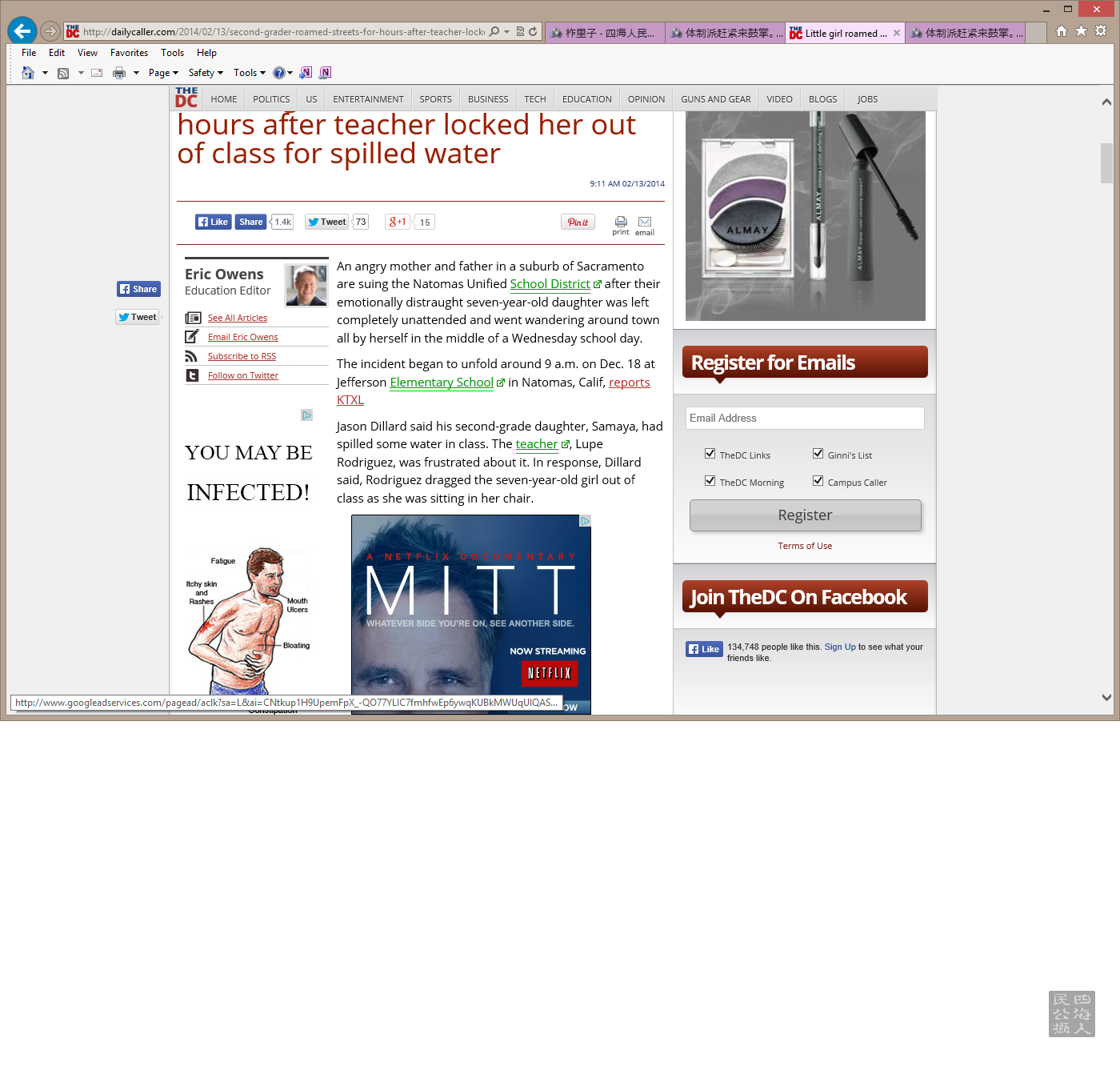The height and width of the screenshot is (1074, 1120).
Task: Open the Safety dropdown menu
Action: pyautogui.click(x=206, y=73)
